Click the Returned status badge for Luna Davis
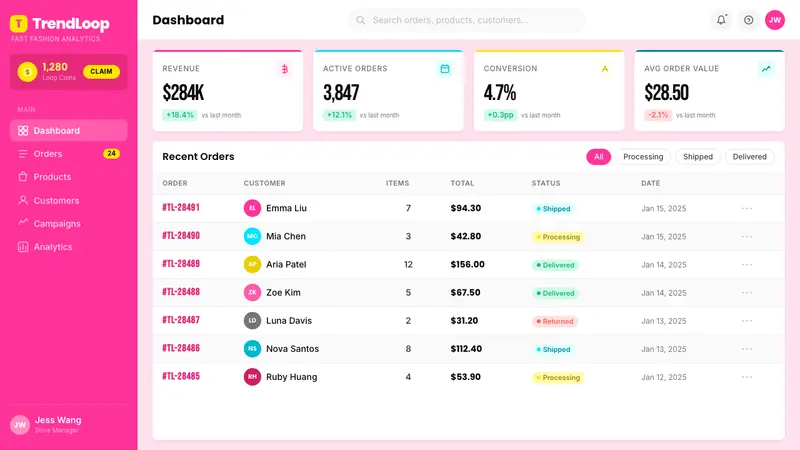 tap(555, 321)
